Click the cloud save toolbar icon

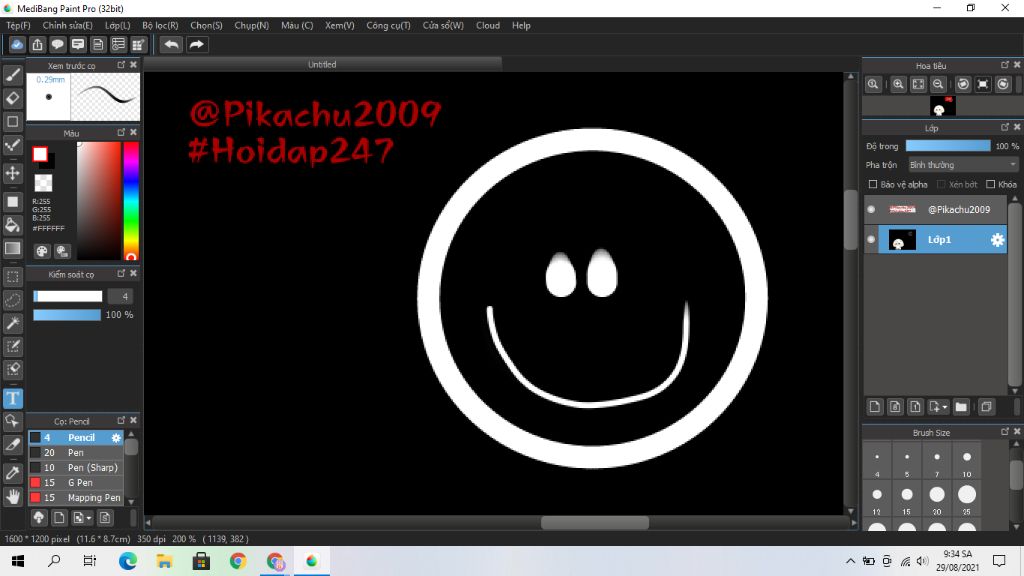click(17, 44)
